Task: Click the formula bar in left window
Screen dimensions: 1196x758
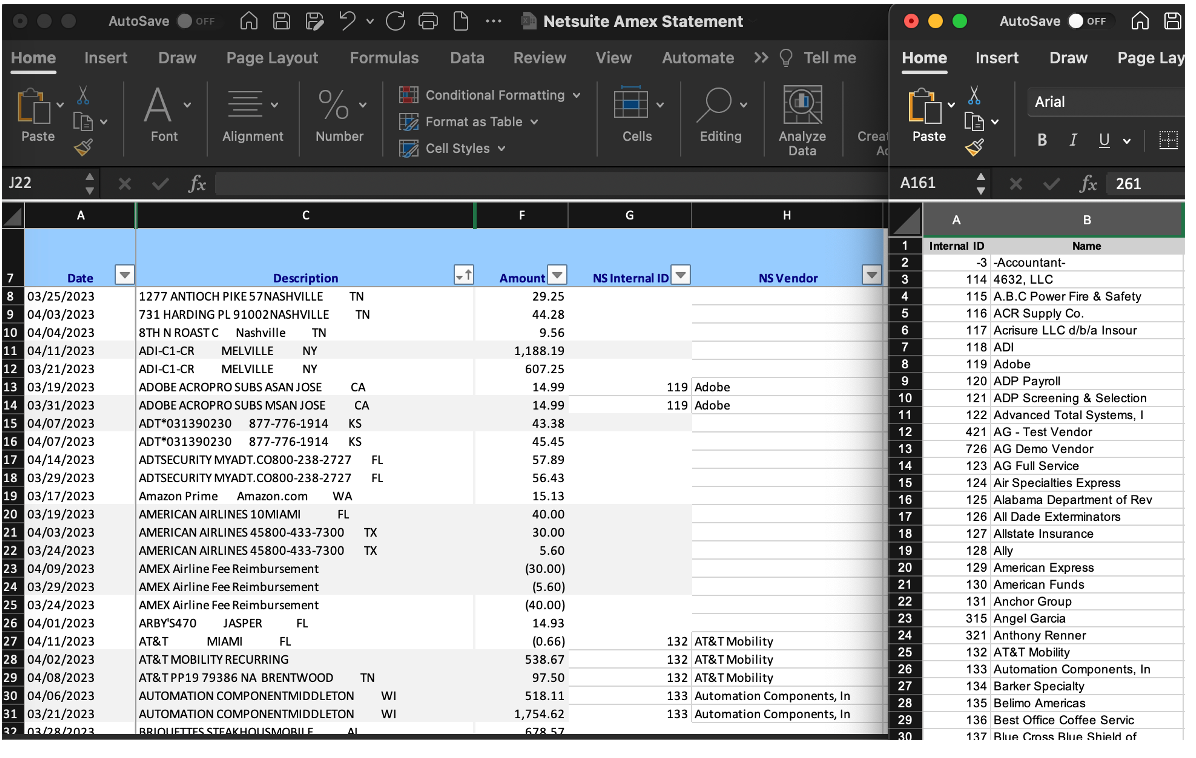Action: coord(549,183)
